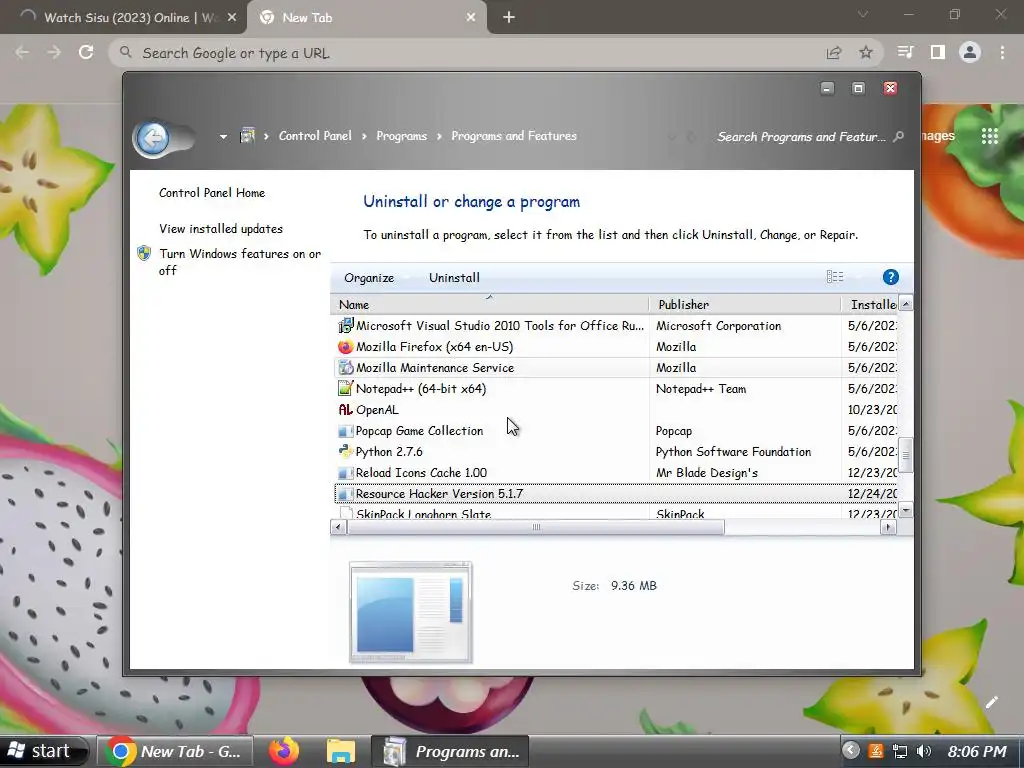Image resolution: width=1024 pixels, height=768 pixels.
Task: Open File Explorer from the taskbar
Action: [340, 752]
